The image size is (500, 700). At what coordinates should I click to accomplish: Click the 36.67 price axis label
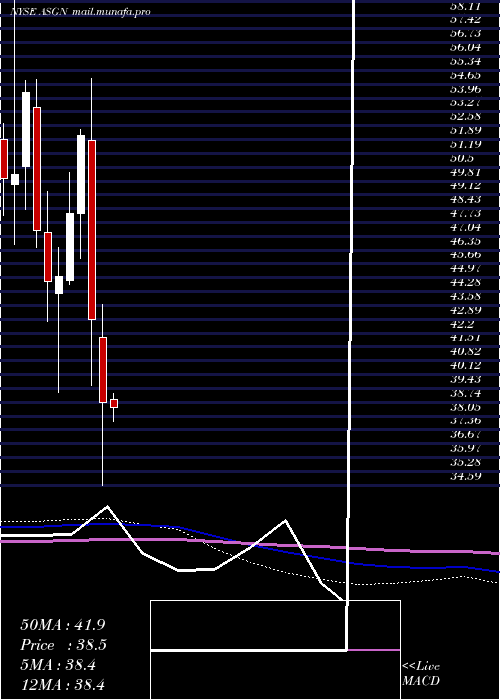click(465, 434)
